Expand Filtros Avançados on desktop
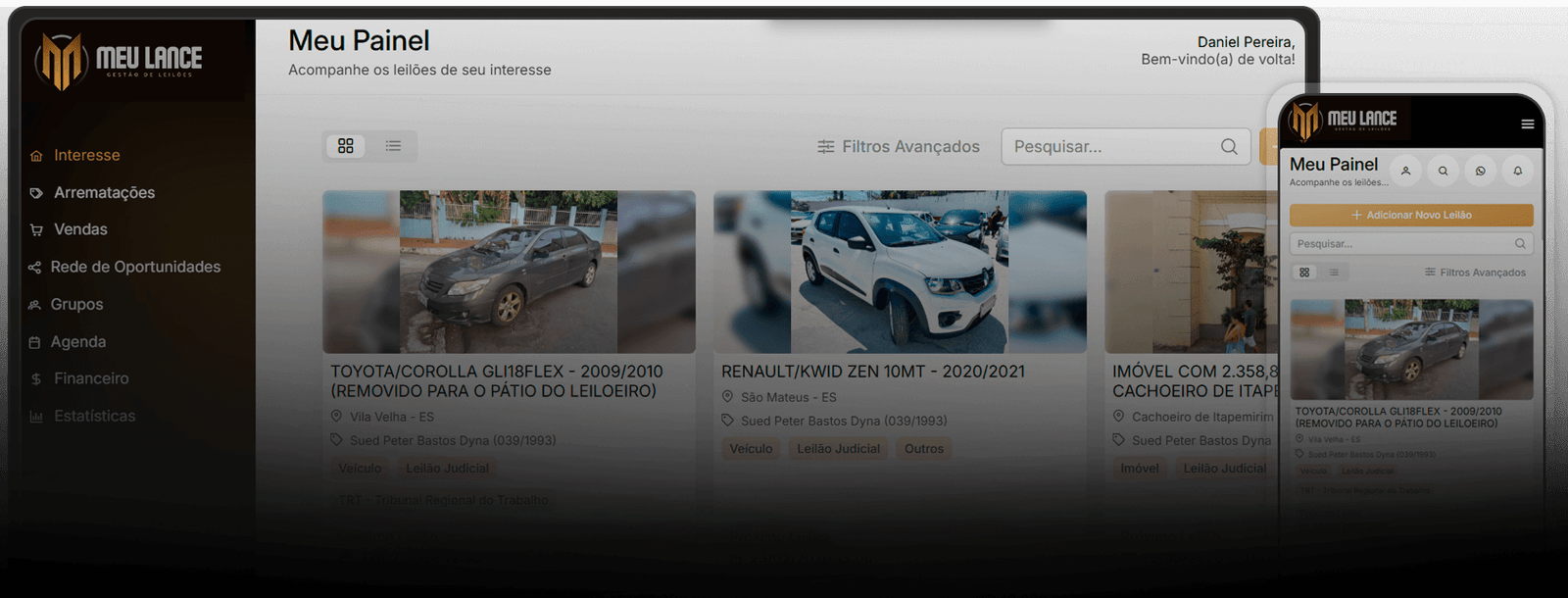Viewport: 1568px width, 598px height. pyautogui.click(x=899, y=146)
